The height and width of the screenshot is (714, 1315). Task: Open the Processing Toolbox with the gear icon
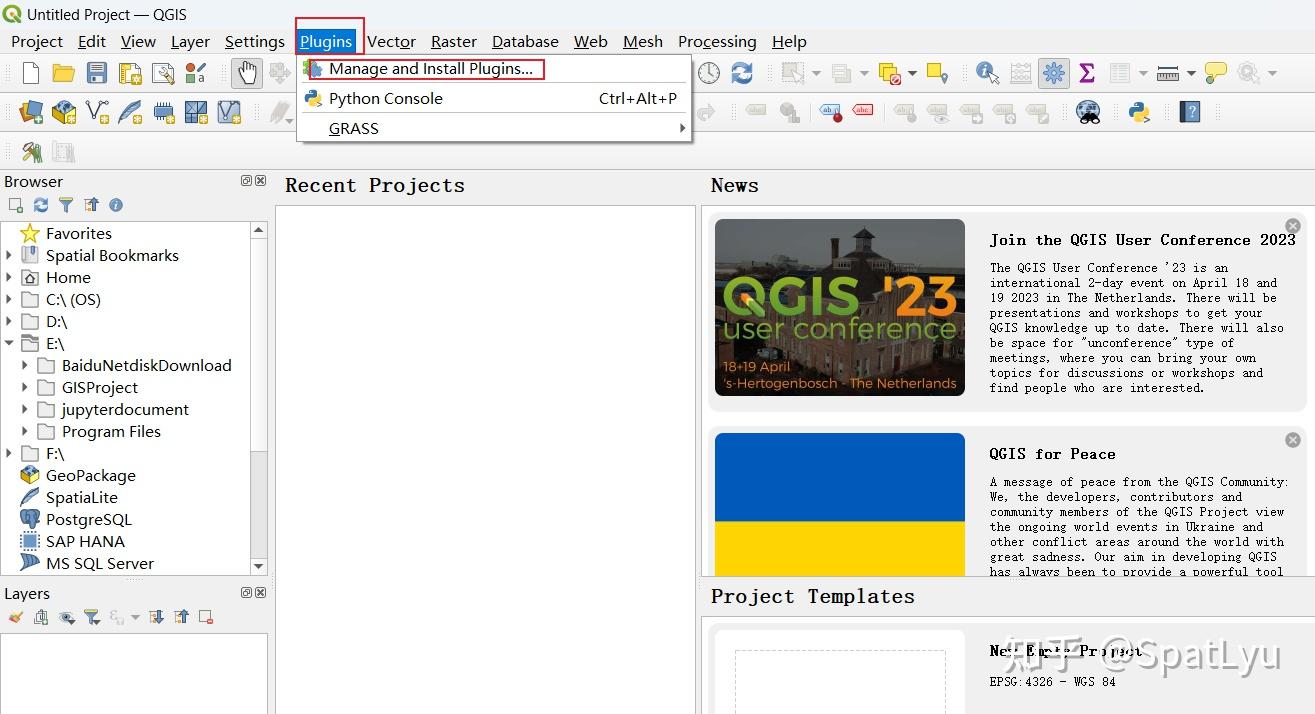1054,72
